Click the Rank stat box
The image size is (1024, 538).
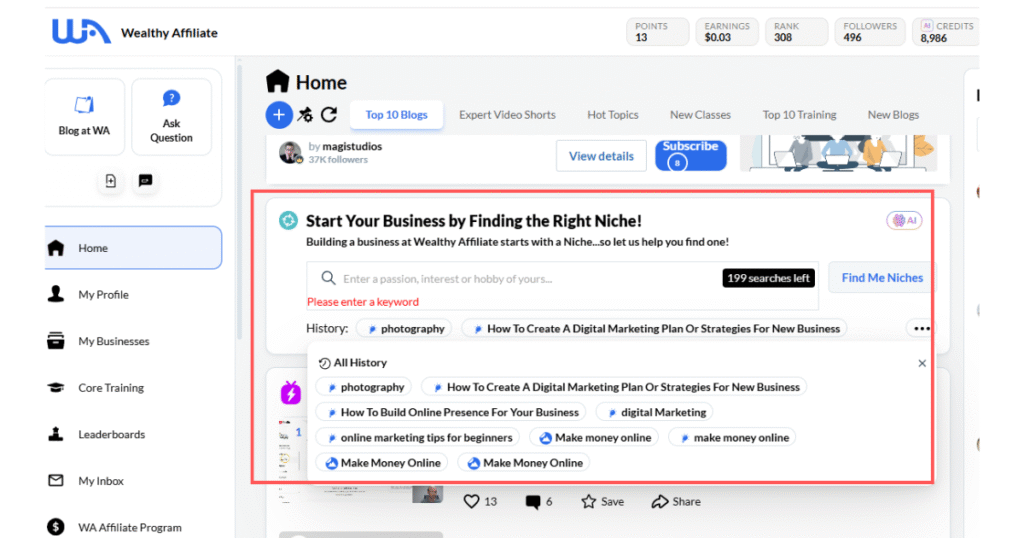click(x=796, y=31)
